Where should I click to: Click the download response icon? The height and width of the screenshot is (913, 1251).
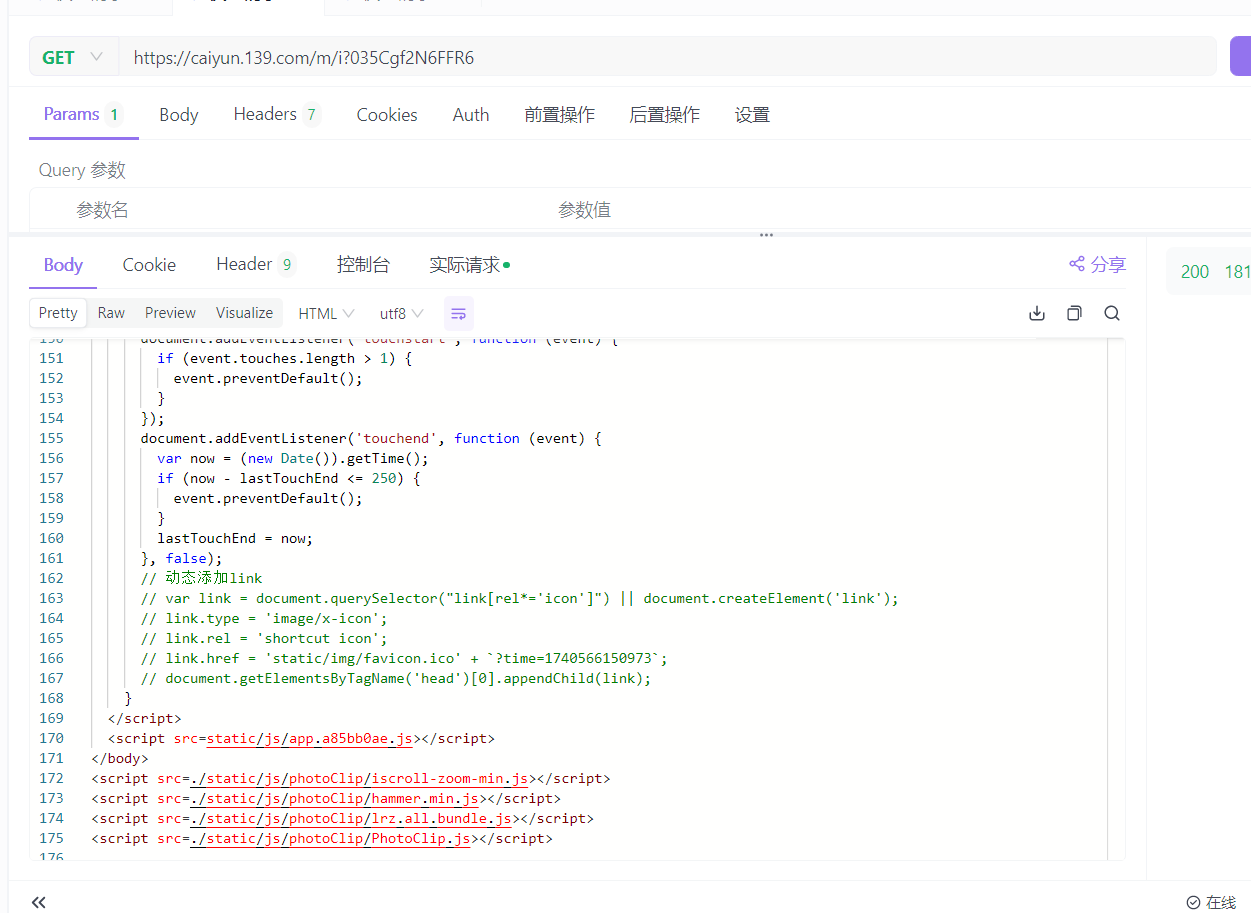[x=1037, y=313]
